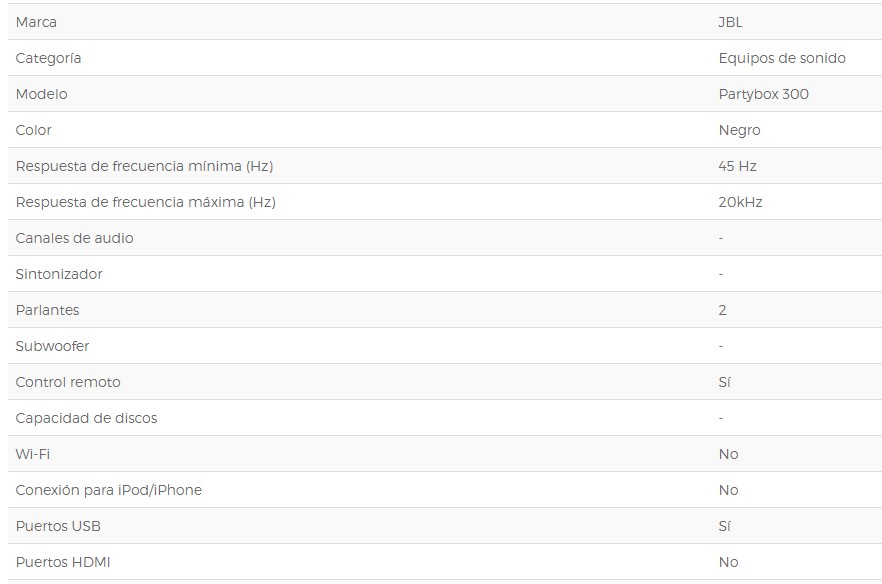
Task: Click the Negro color value
Action: (739, 130)
